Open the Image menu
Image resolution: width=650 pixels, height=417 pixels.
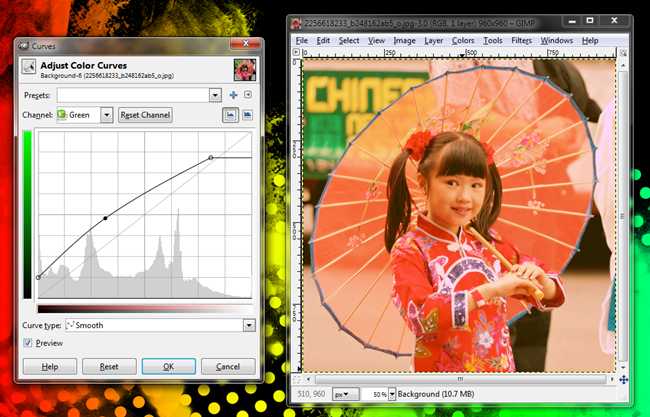[x=404, y=41]
